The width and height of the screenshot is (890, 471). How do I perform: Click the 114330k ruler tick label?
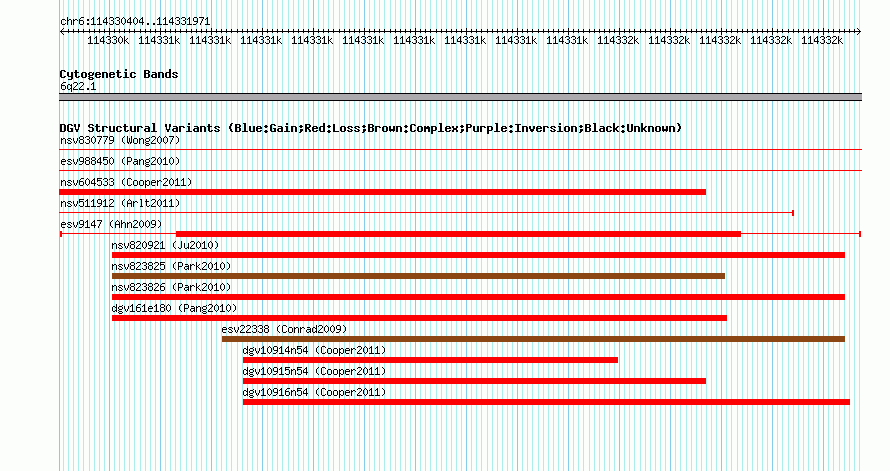point(108,40)
